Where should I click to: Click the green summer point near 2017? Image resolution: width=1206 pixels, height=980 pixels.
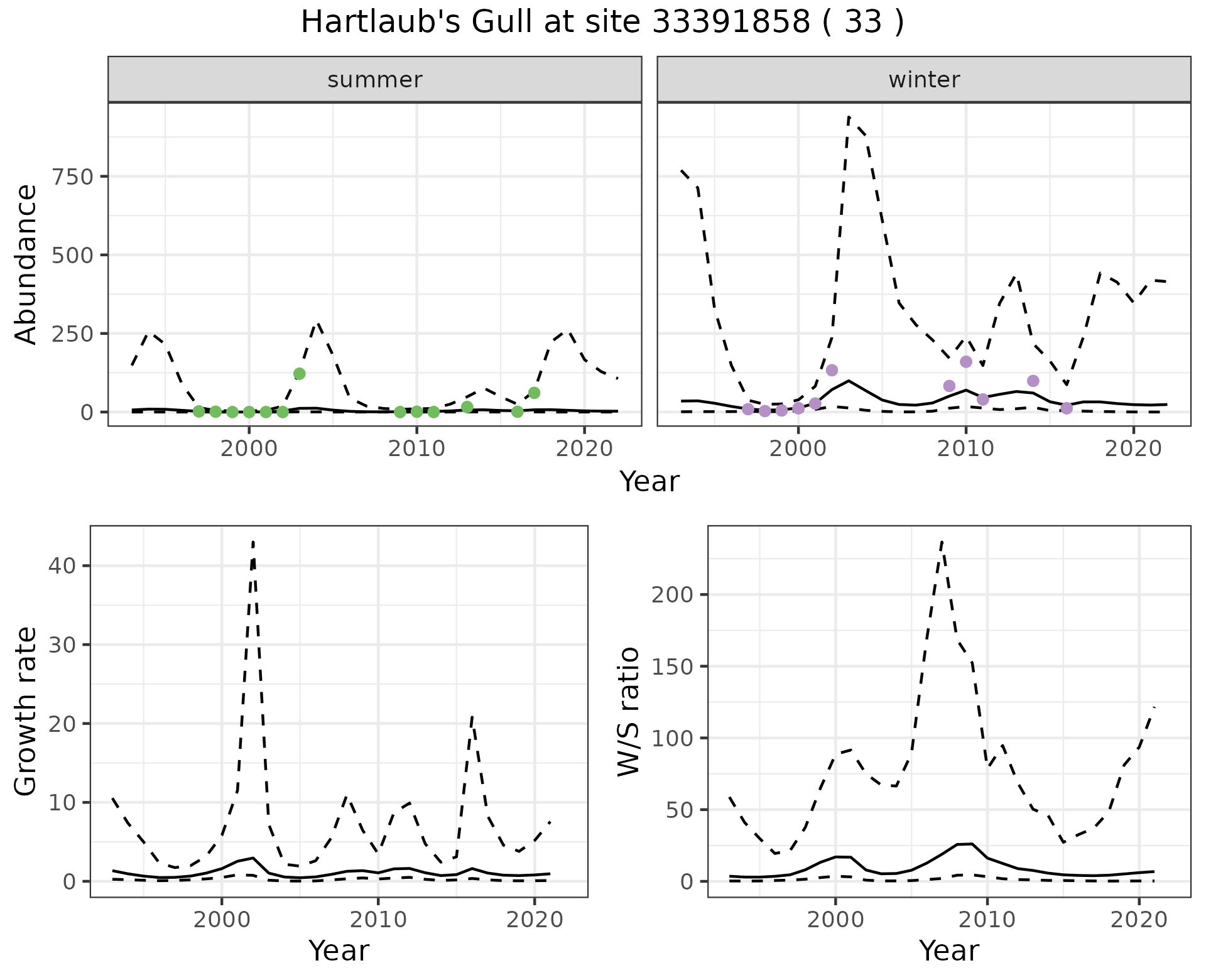coord(534,393)
